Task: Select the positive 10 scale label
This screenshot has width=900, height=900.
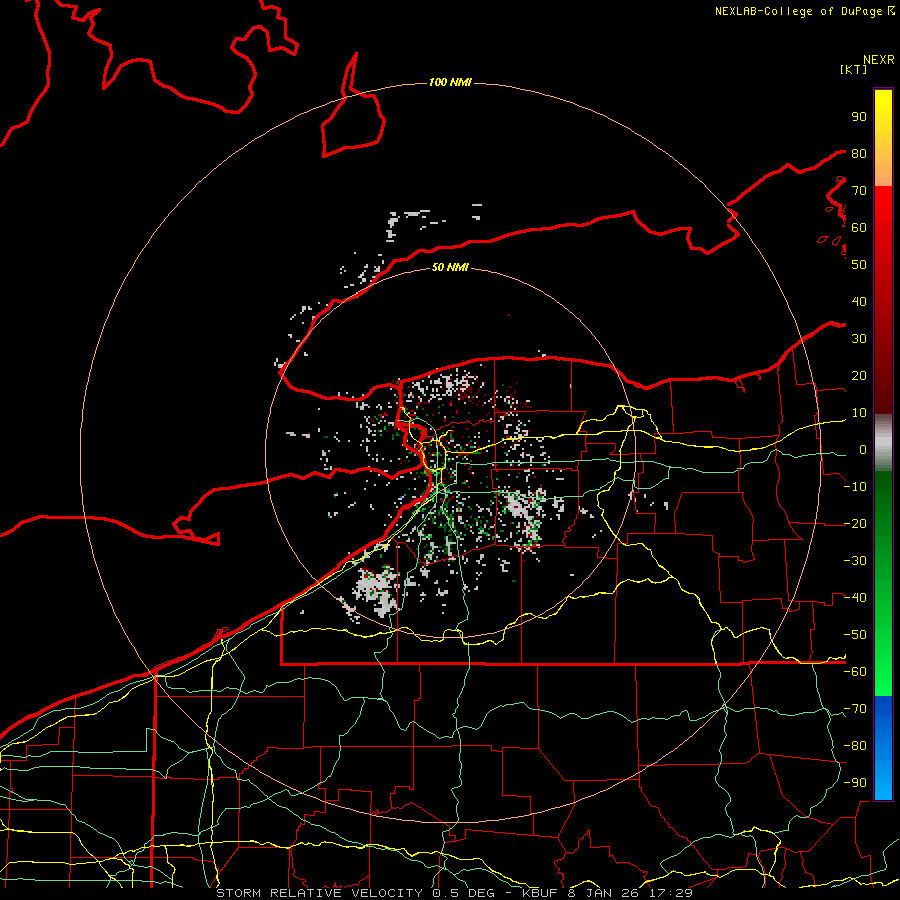Action: coord(859,413)
